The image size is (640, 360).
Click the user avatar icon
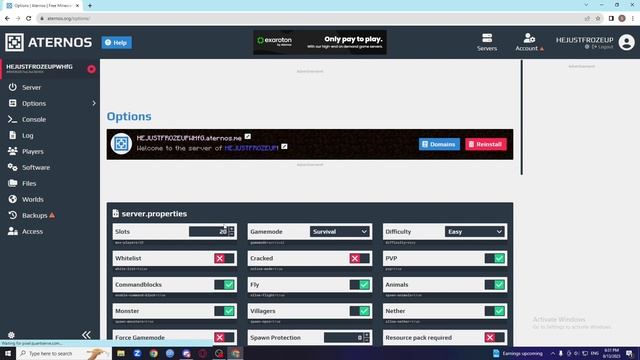pos(626,42)
